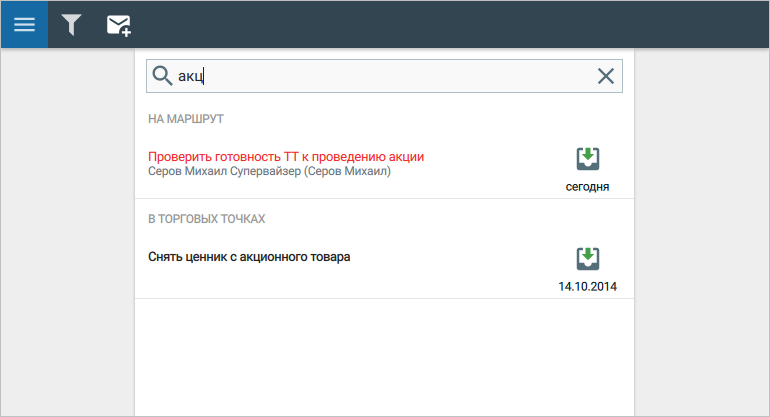Click the magnifying glass search icon
The width and height of the screenshot is (770, 417).
click(162, 76)
